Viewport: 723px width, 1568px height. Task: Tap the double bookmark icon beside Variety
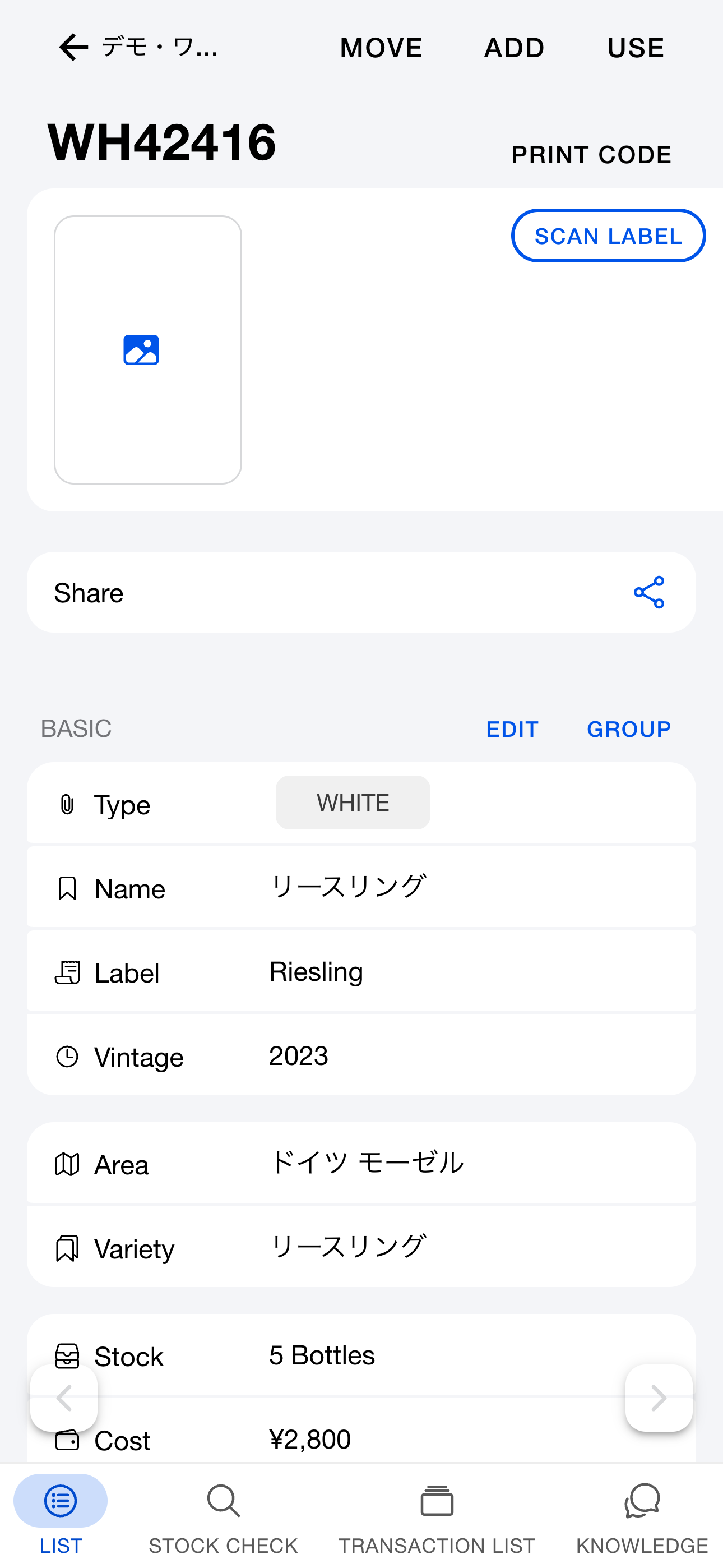click(x=67, y=1248)
